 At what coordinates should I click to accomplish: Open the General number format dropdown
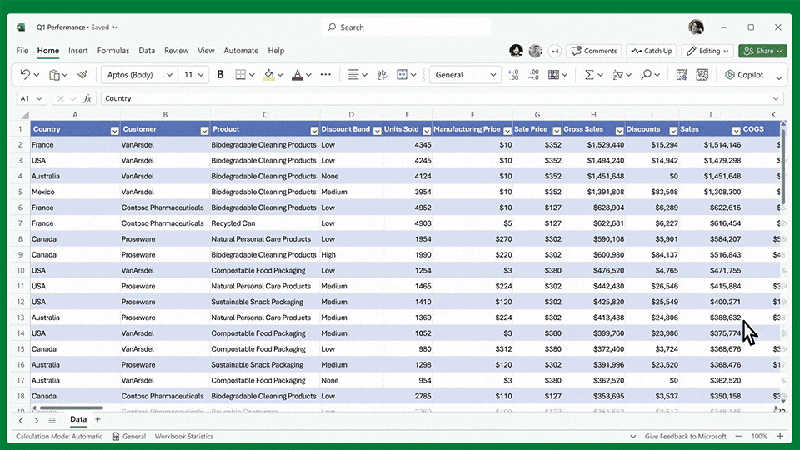(x=493, y=75)
